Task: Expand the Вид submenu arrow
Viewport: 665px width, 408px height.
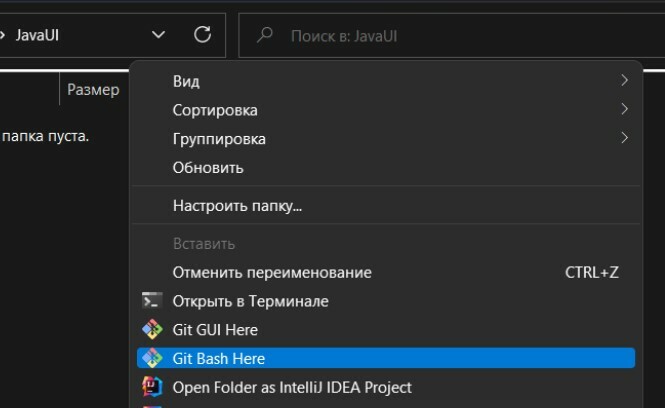Action: (x=624, y=81)
